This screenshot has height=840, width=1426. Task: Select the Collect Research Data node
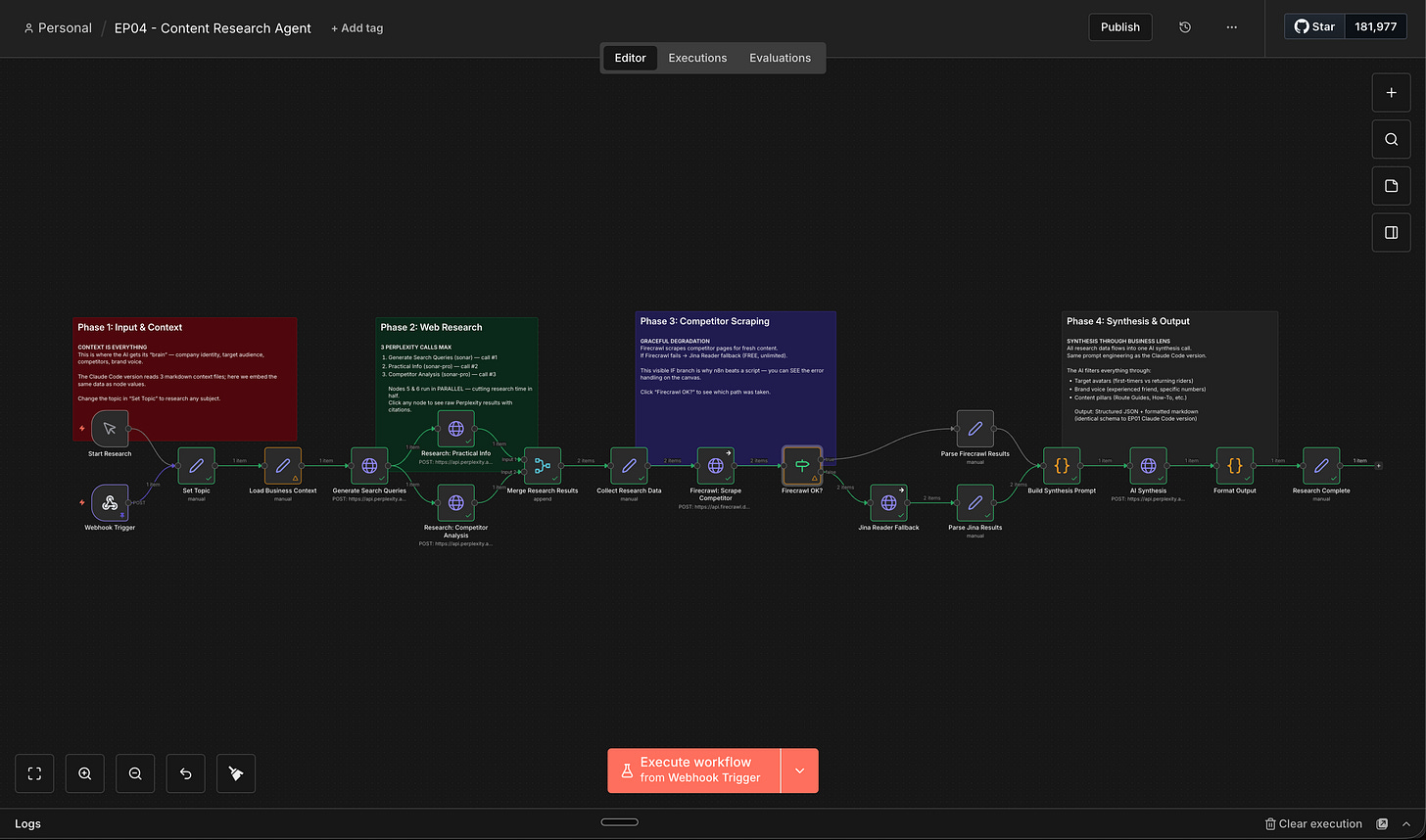point(629,466)
